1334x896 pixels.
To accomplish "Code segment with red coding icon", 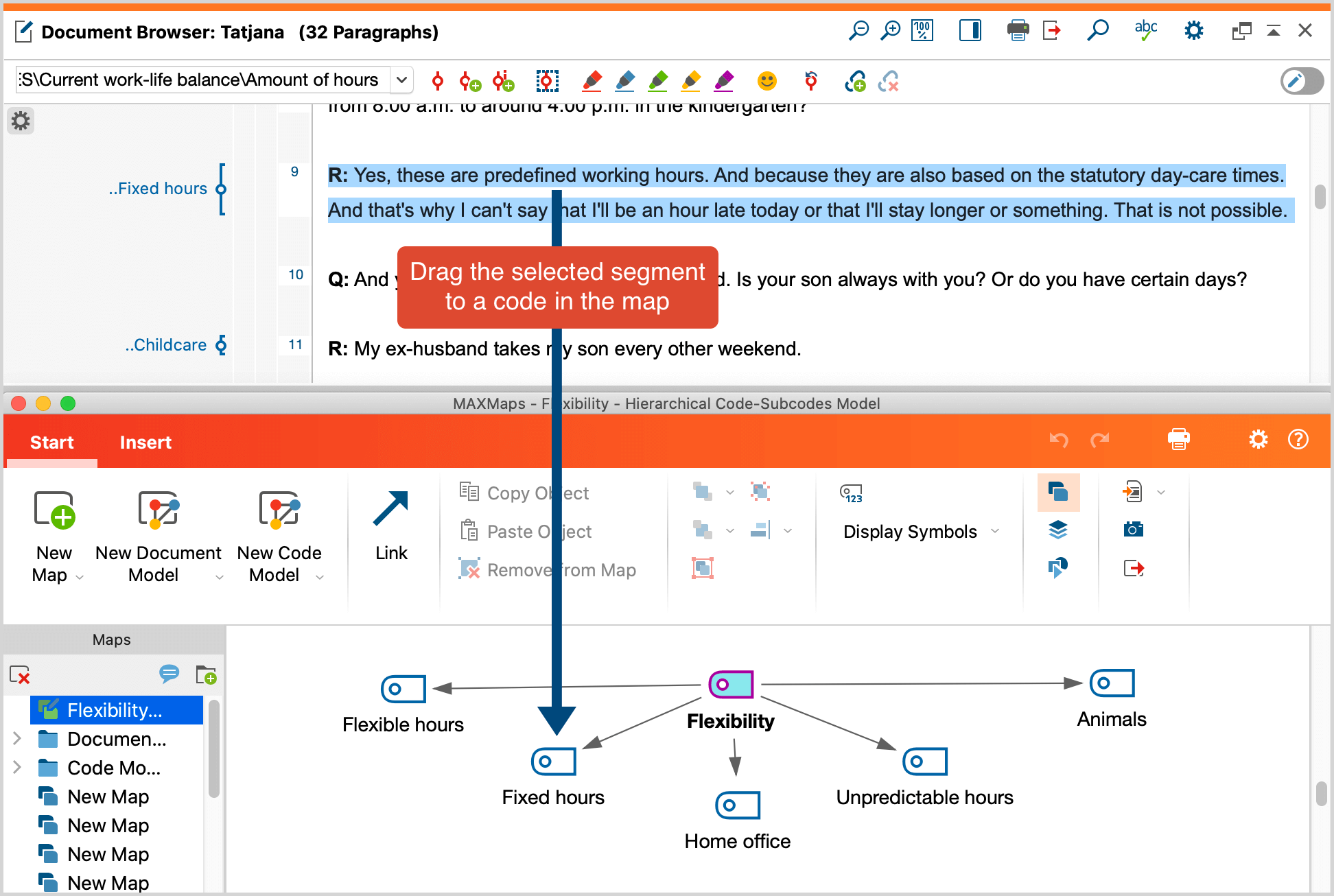I will (x=438, y=82).
